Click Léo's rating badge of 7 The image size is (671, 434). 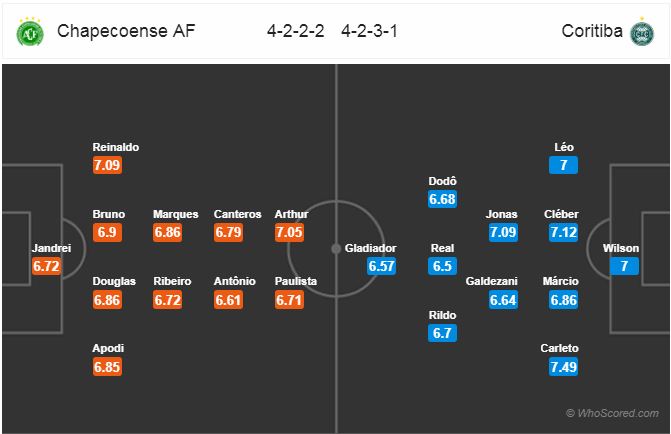(564, 165)
